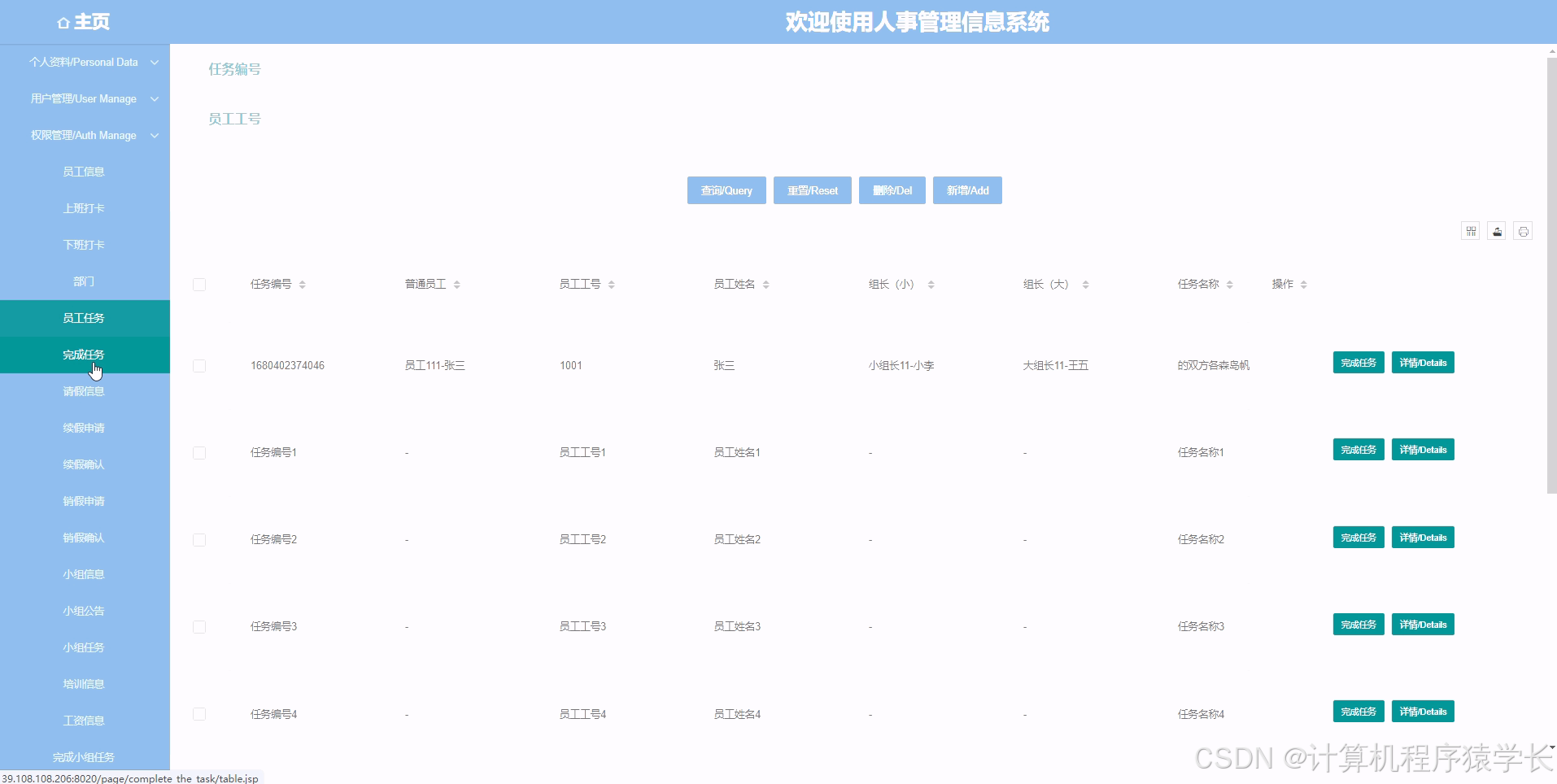
Task: Click the 新增/Add button
Action: click(x=967, y=189)
